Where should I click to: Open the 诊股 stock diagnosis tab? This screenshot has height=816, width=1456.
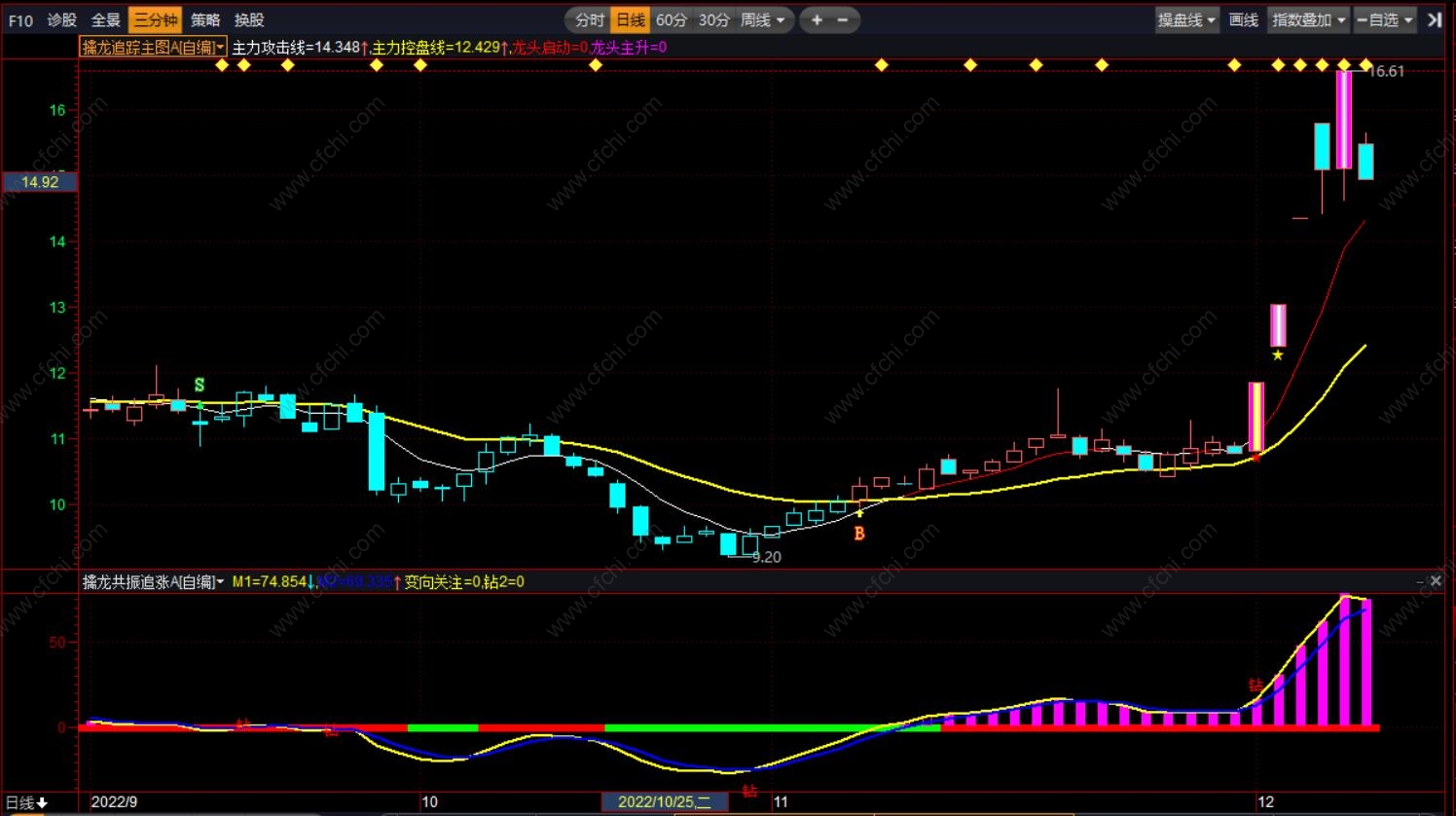(x=62, y=19)
